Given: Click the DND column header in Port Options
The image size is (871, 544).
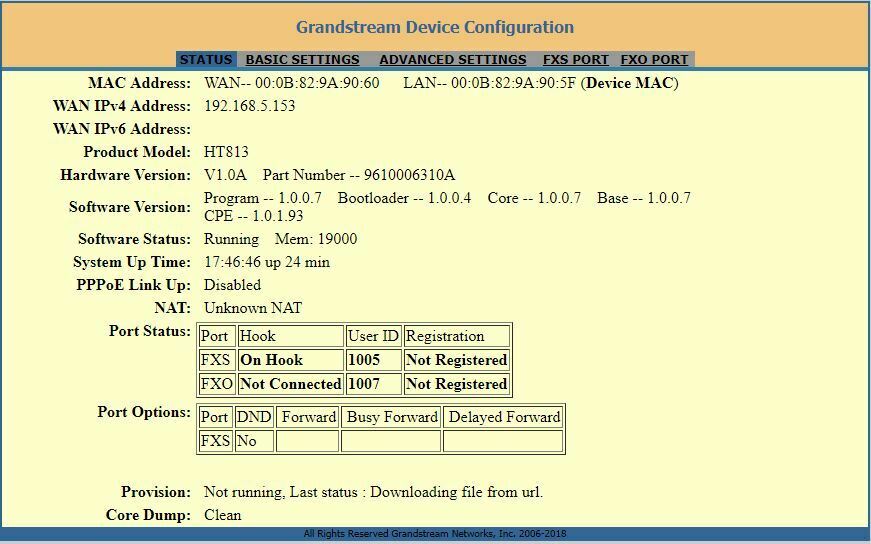Looking at the screenshot, I should pyautogui.click(x=254, y=417).
